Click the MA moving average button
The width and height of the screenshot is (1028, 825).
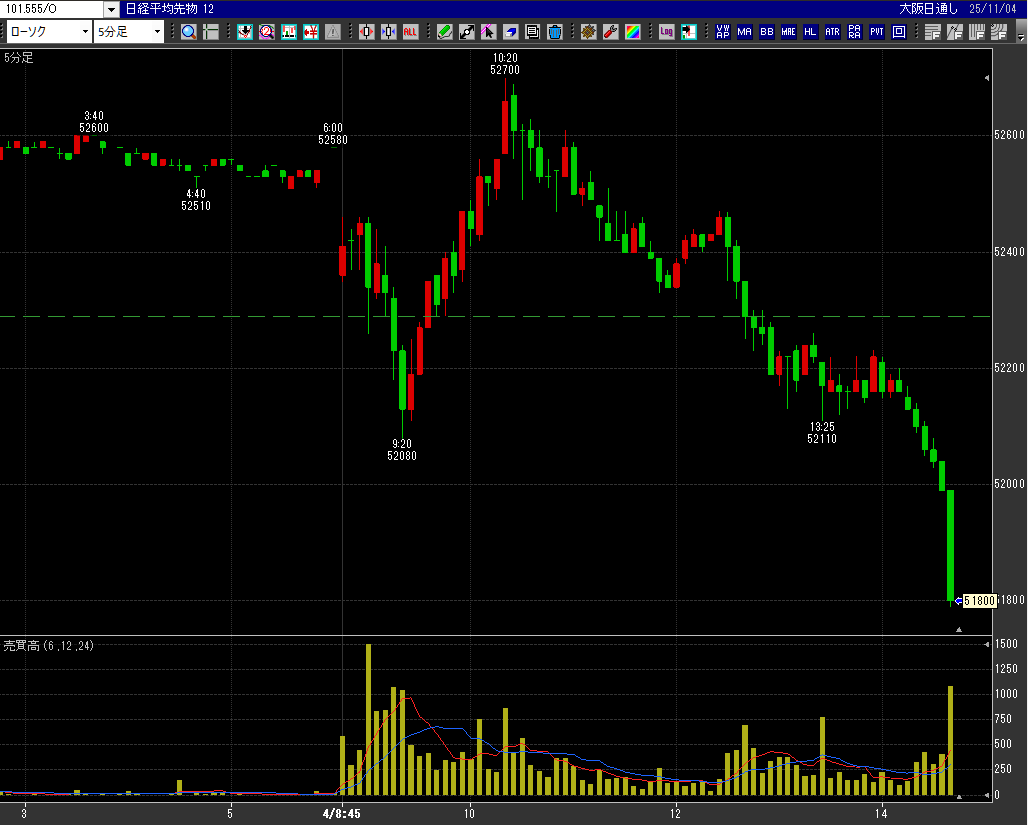click(x=744, y=32)
